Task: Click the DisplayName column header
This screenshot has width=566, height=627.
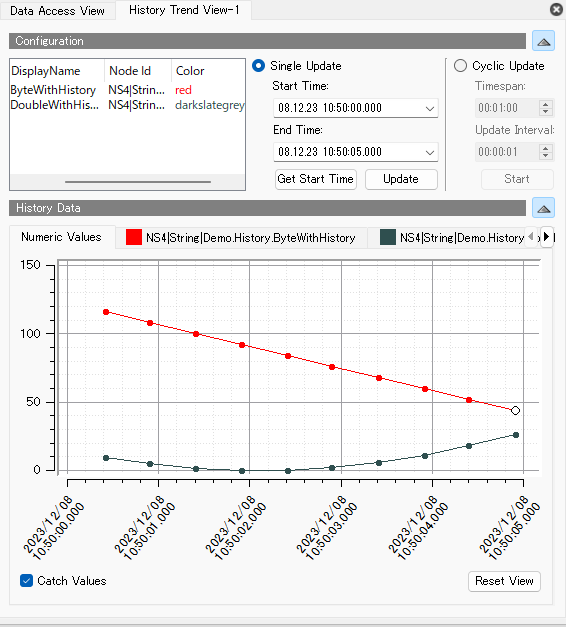Action: (57, 71)
